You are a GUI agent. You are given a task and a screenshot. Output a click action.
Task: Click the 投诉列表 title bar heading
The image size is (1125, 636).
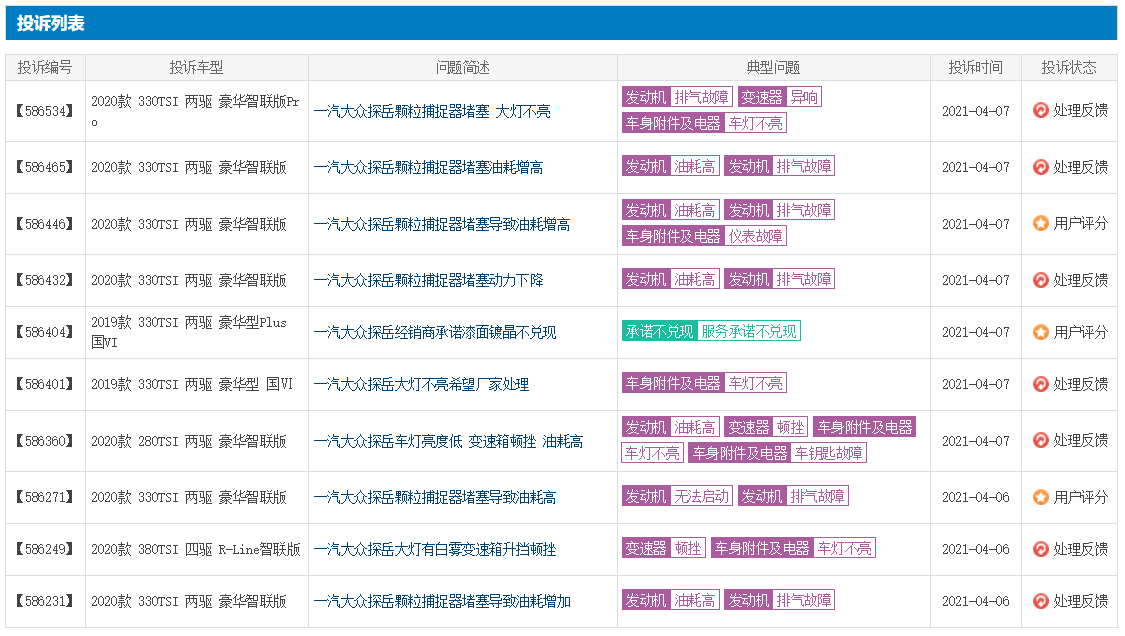click(x=50, y=23)
